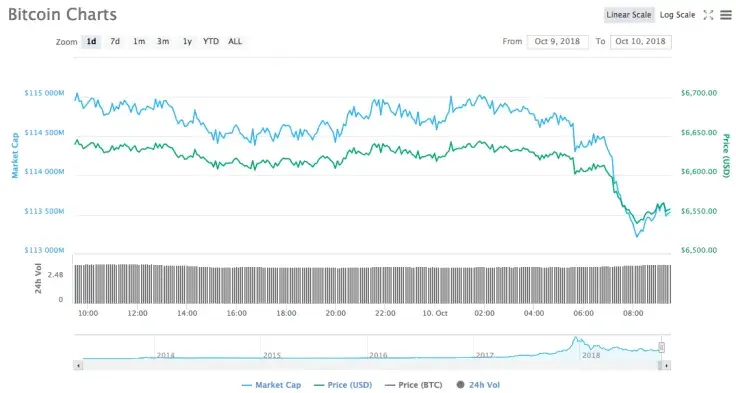
Task: Switch to Linear Scale
Action: 629,15
